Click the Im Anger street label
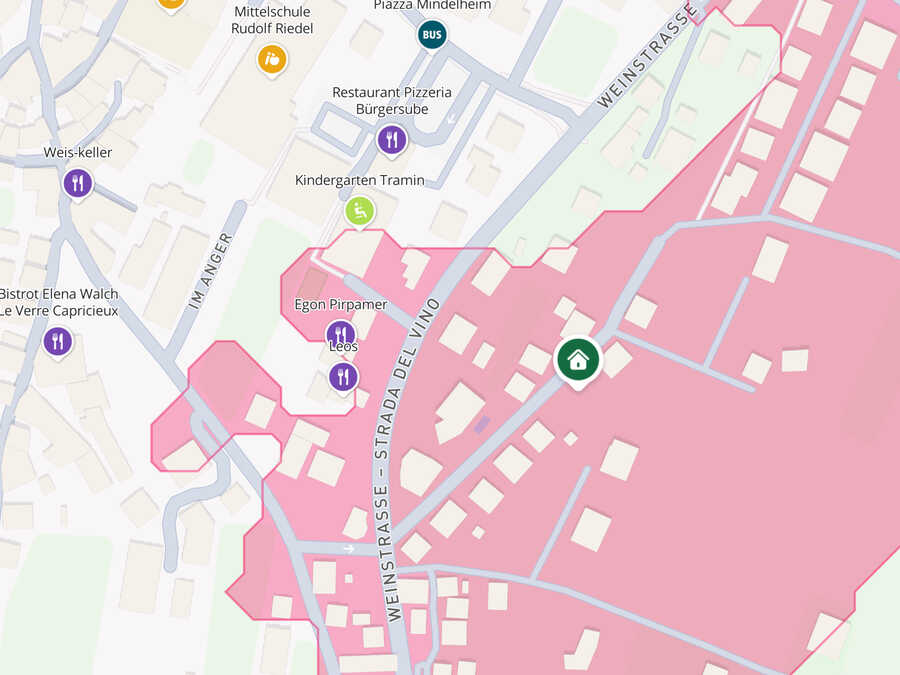 211,271
